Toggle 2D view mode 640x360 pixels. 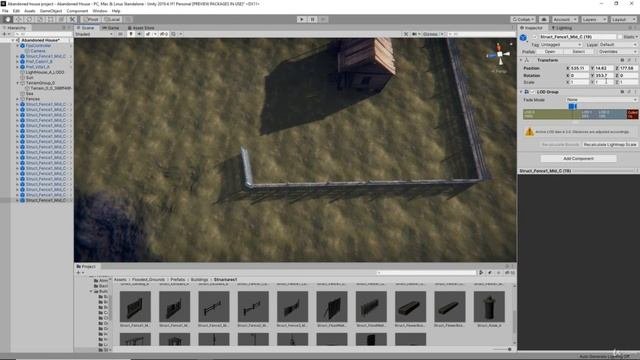point(120,34)
